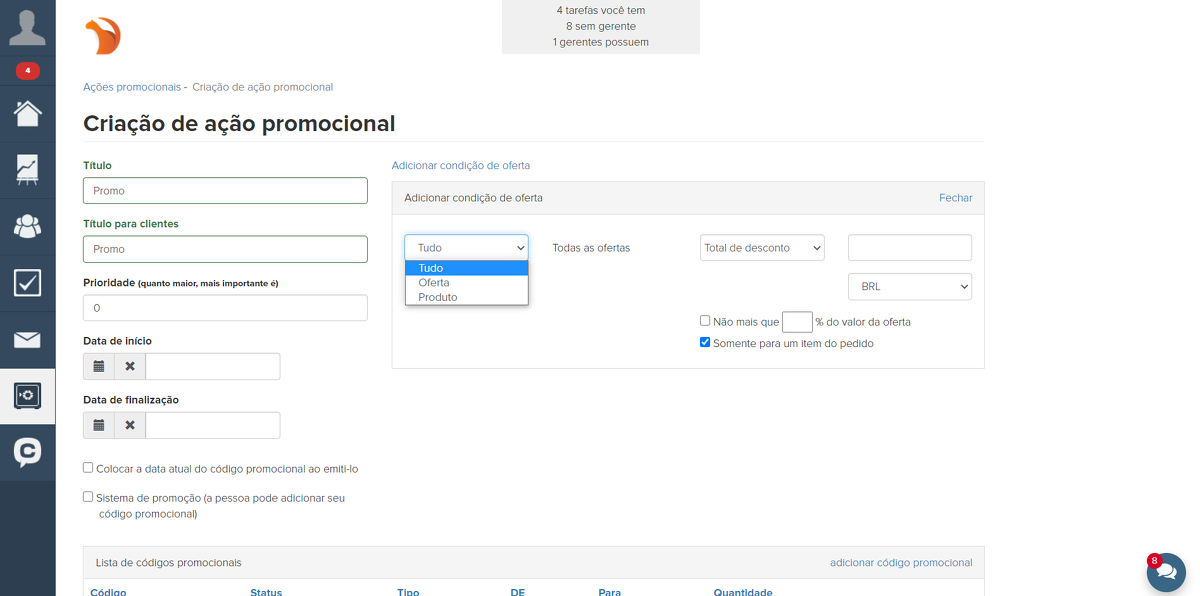This screenshot has width=1200, height=596.
Task: Click 'adicionar código promocional' link
Action: [x=900, y=563]
